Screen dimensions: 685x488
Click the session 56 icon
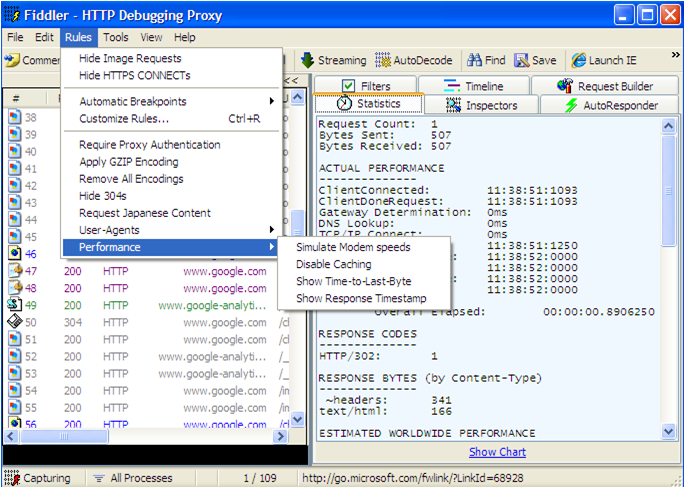(x=15, y=423)
